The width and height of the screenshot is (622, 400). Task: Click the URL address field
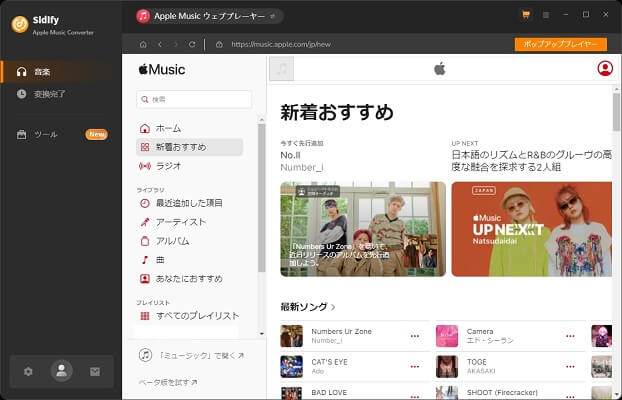[x=281, y=44]
